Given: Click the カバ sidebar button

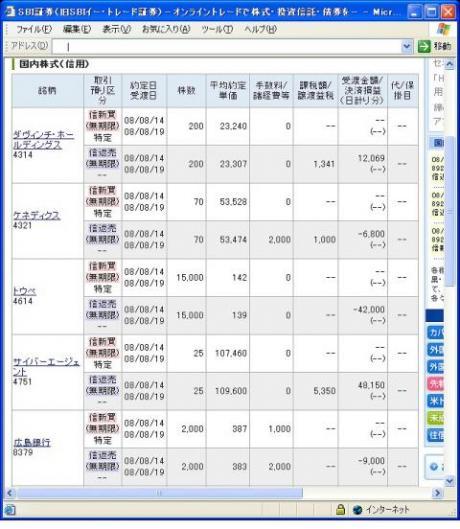Looking at the screenshot, I should (435, 332).
